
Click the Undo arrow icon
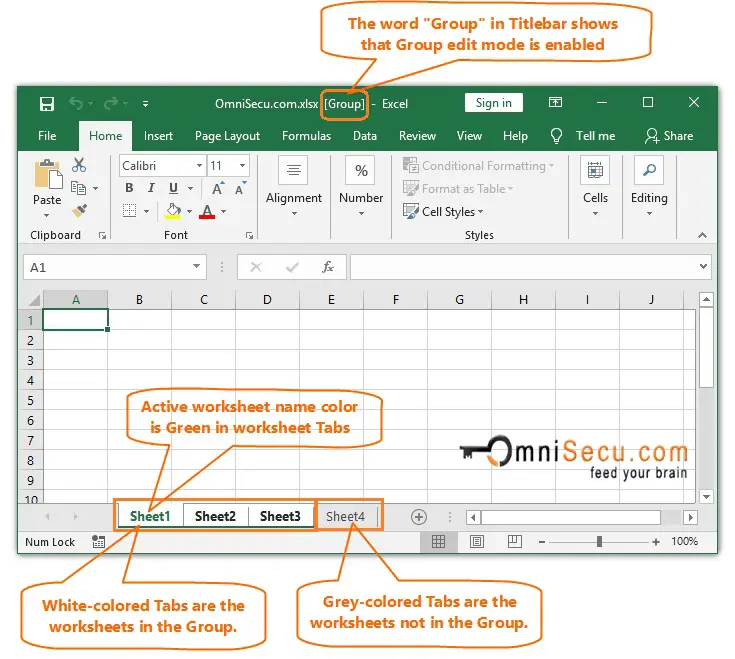[76, 103]
